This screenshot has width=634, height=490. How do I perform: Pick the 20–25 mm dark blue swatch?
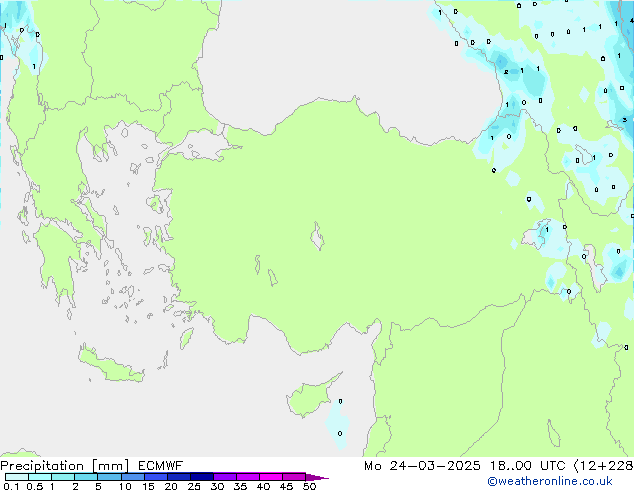click(178, 477)
